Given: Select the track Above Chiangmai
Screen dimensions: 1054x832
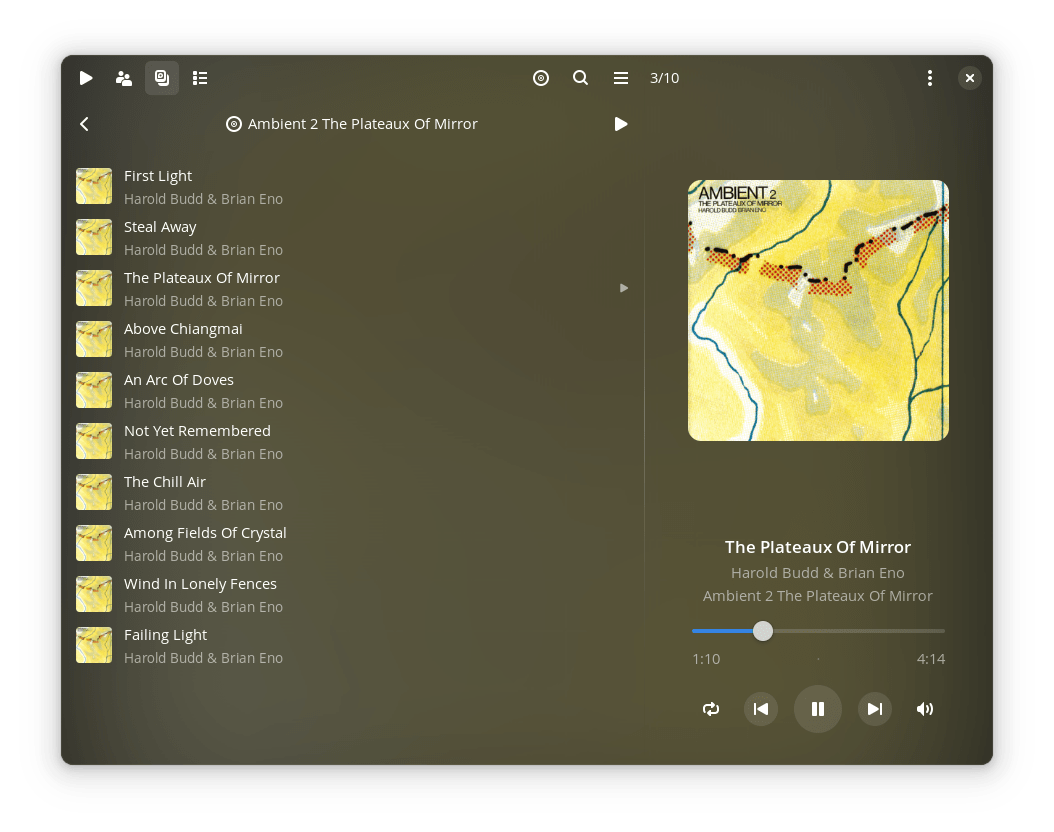Looking at the screenshot, I should tap(352, 340).
